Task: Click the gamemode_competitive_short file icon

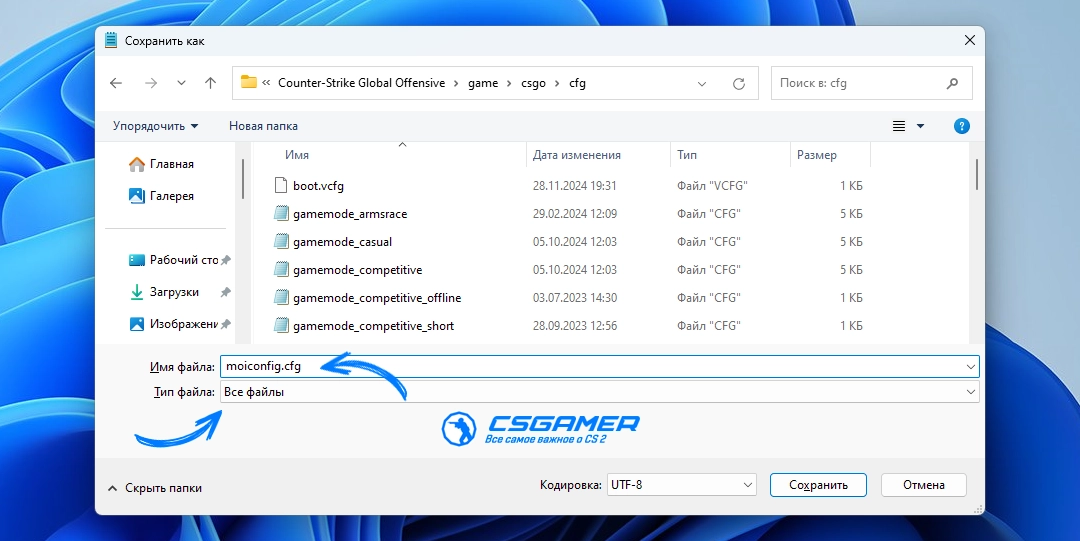Action: coord(280,325)
